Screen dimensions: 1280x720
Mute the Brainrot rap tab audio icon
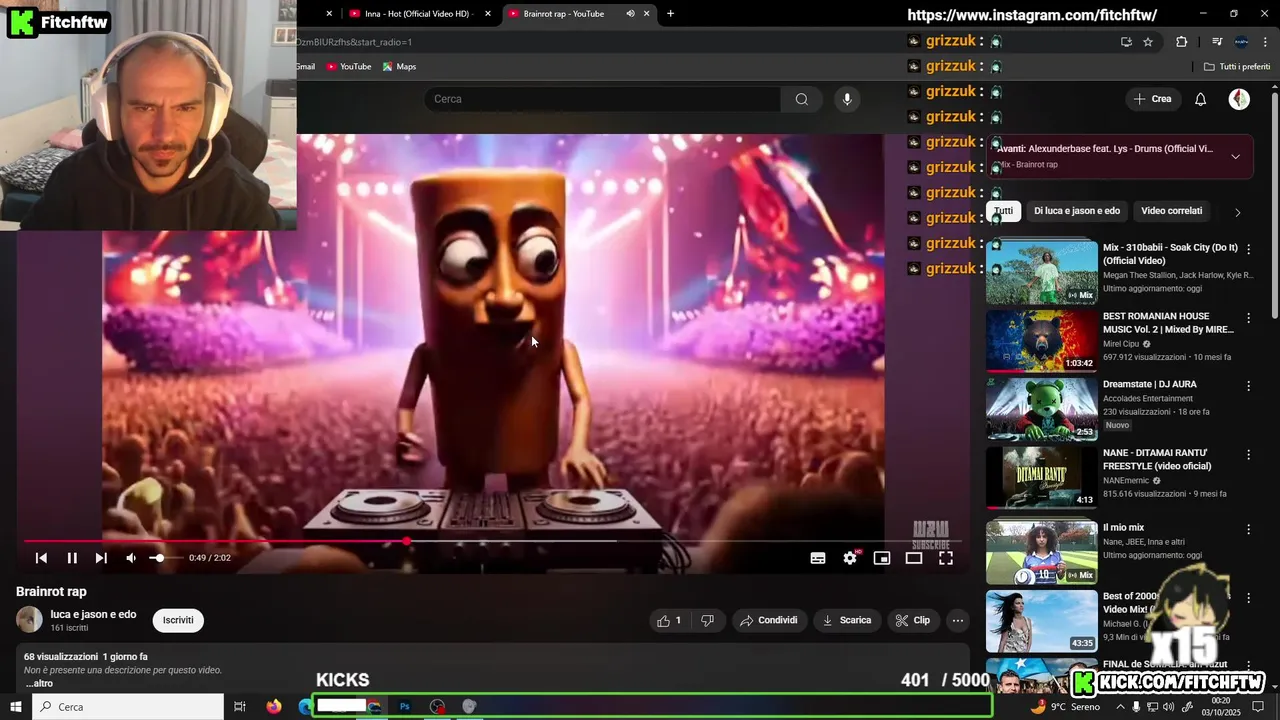tap(630, 14)
